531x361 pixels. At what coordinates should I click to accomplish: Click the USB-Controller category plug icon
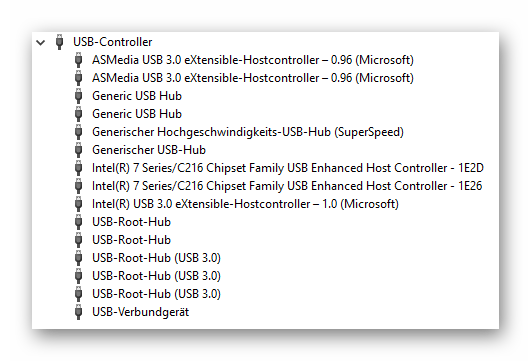tap(60, 42)
